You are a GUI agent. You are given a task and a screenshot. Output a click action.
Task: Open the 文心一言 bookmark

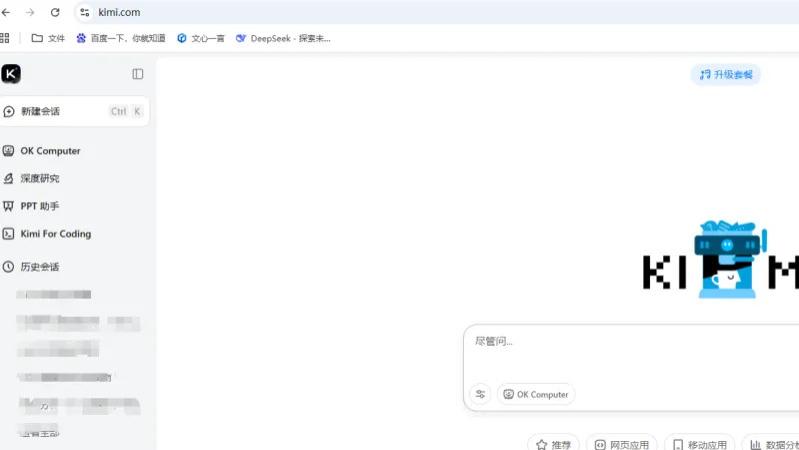(x=201, y=38)
